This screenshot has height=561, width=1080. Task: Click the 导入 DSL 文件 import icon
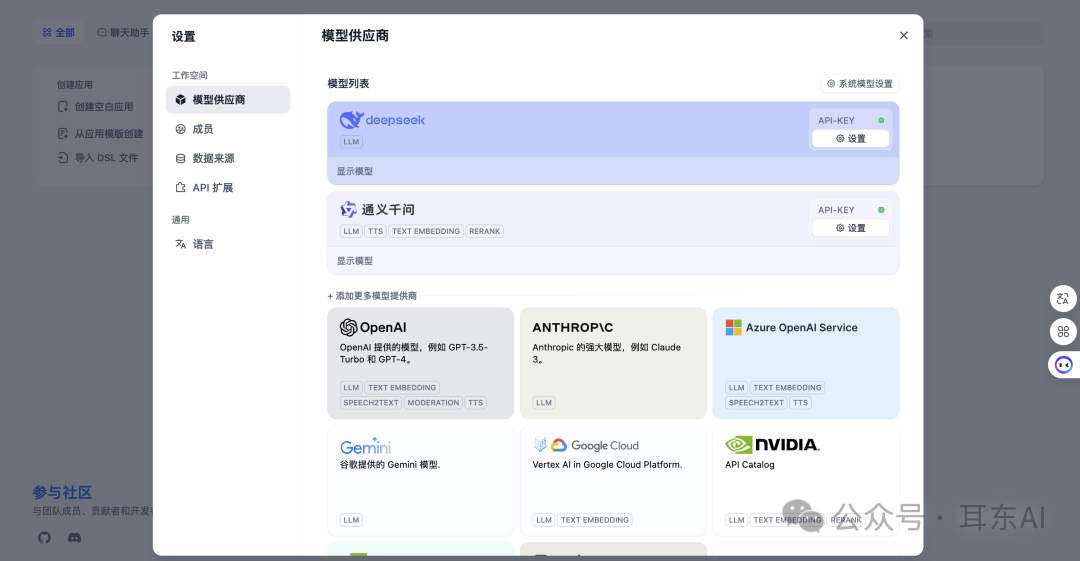click(x=63, y=158)
